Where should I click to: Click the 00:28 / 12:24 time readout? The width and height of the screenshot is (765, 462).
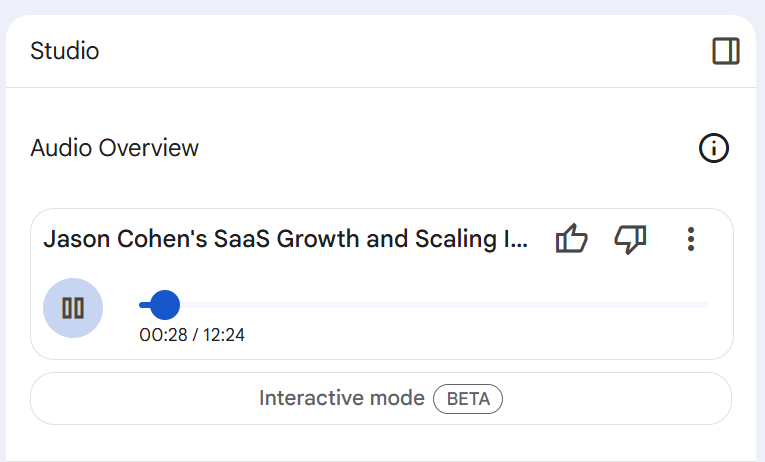[192, 335]
